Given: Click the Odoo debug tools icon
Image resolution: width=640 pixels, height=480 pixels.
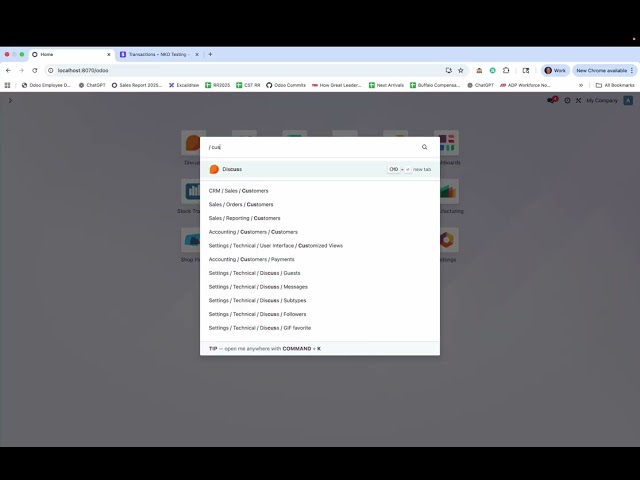Looking at the screenshot, I should (x=578, y=100).
